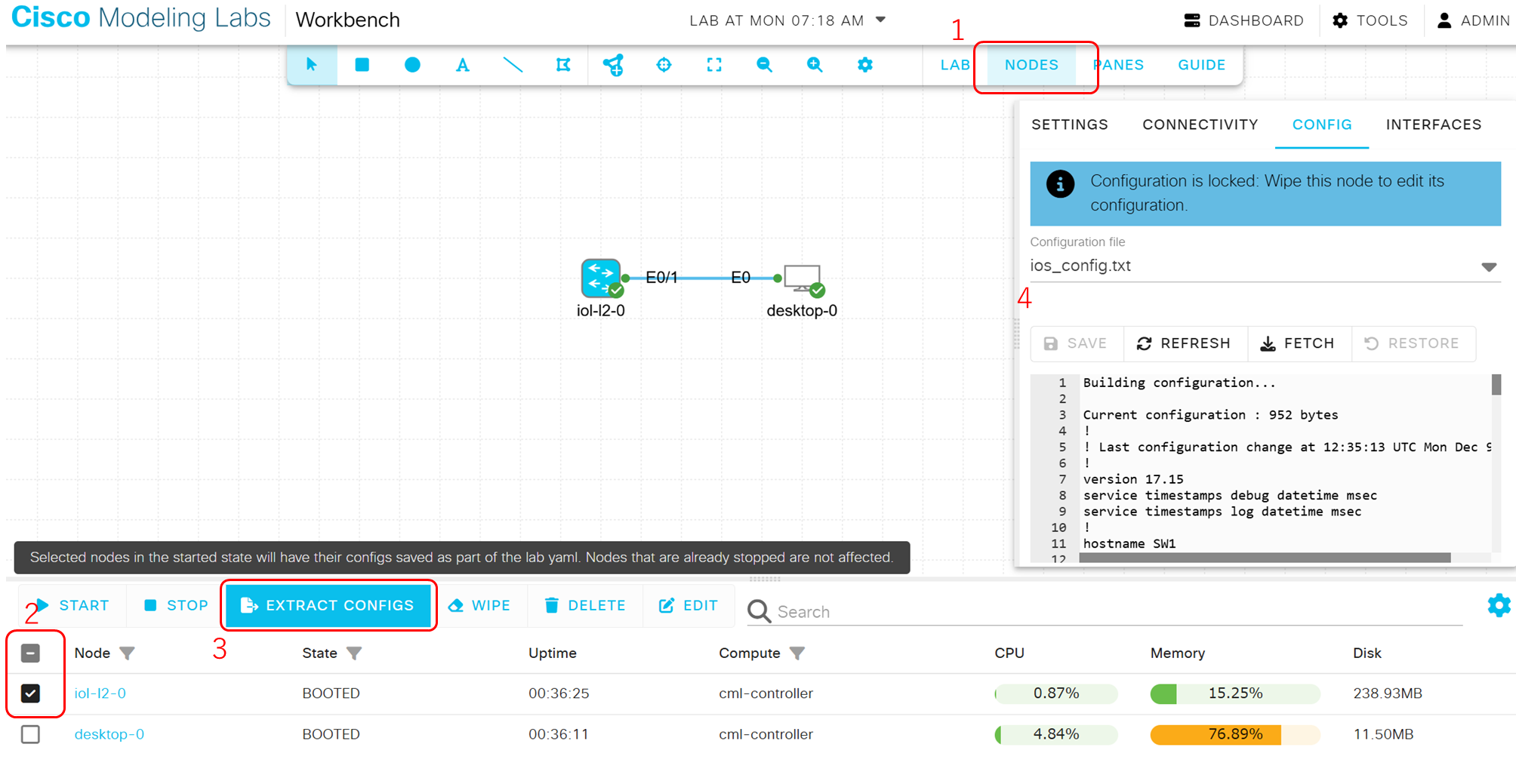Screen dimensions: 1516x784
Task: Filter the Node column
Action: pos(127,653)
